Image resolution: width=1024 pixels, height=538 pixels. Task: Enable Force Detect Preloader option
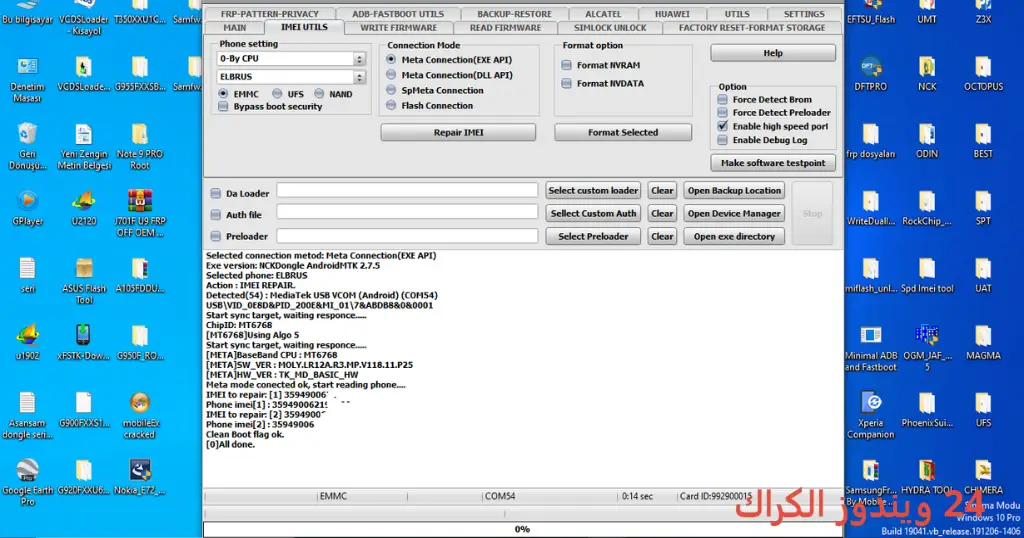click(722, 112)
